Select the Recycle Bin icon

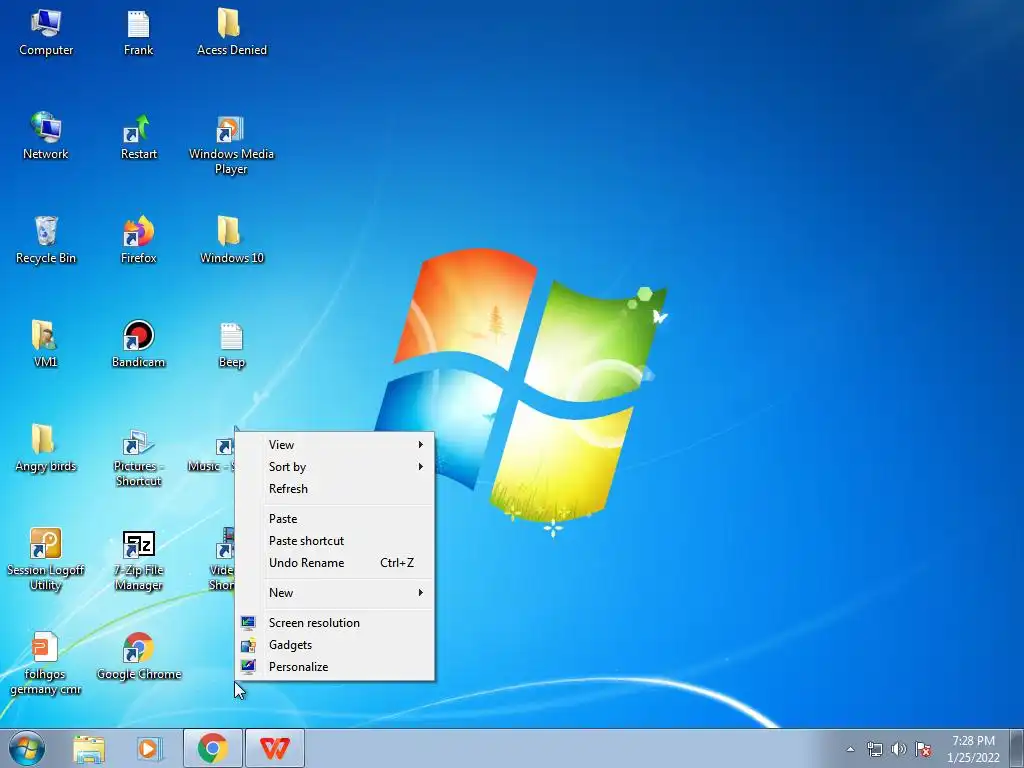(46, 240)
